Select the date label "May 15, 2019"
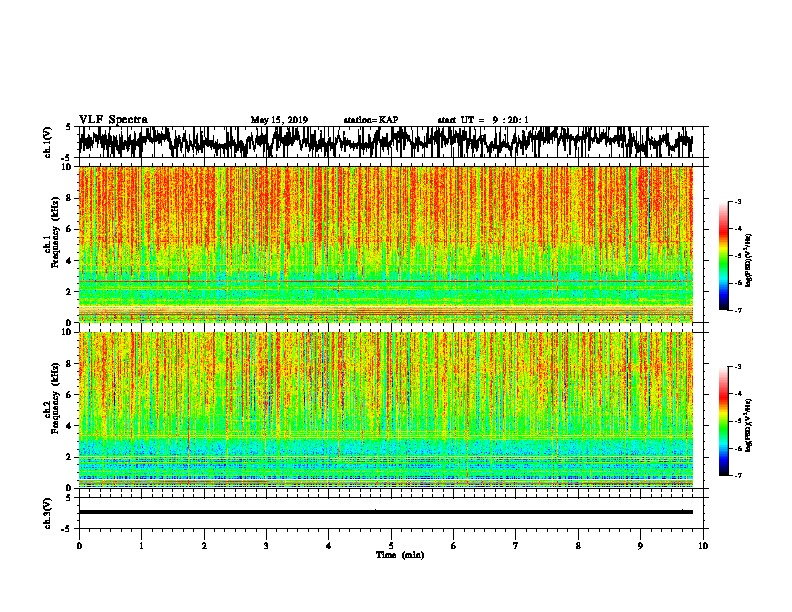 (x=279, y=120)
